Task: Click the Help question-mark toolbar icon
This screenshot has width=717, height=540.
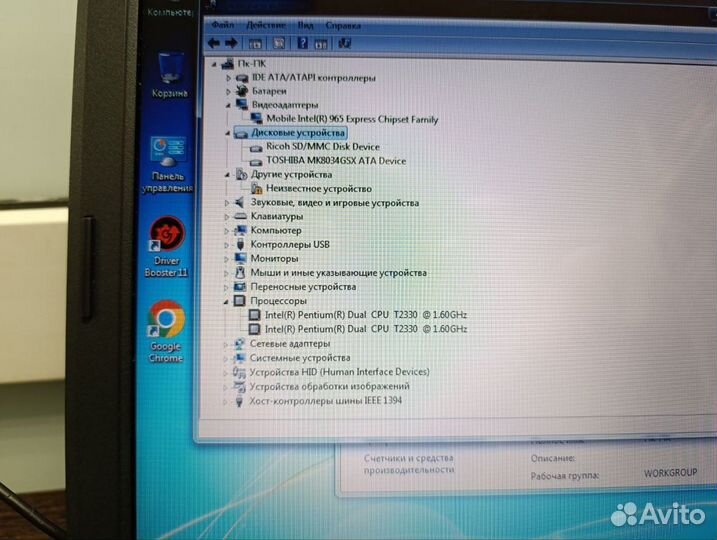Action: pyautogui.click(x=302, y=43)
